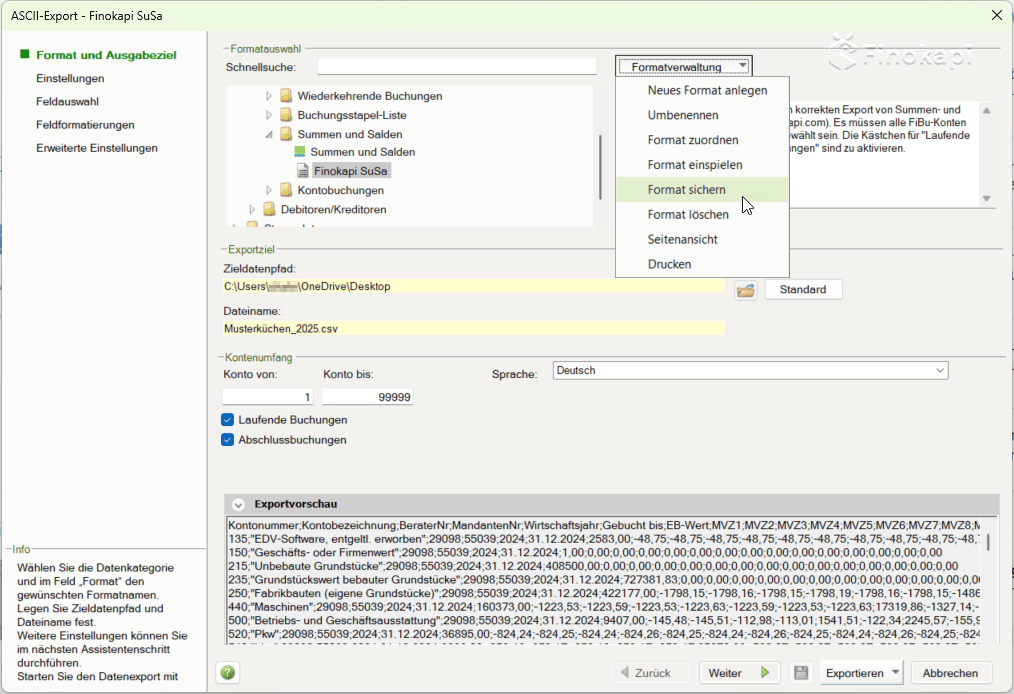Click the Finokapi SuSa document icon
This screenshot has width=1014, height=694.
click(302, 171)
